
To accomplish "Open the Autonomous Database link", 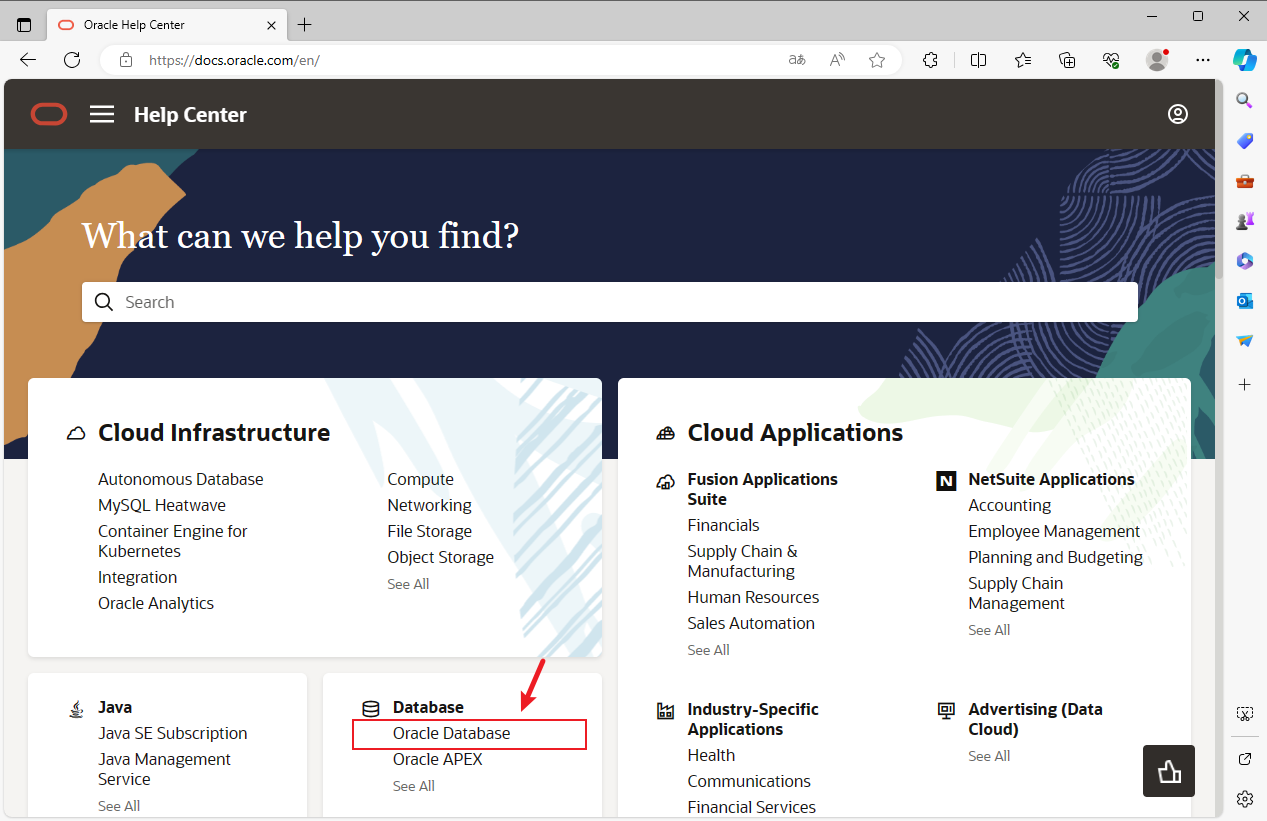I will [181, 479].
